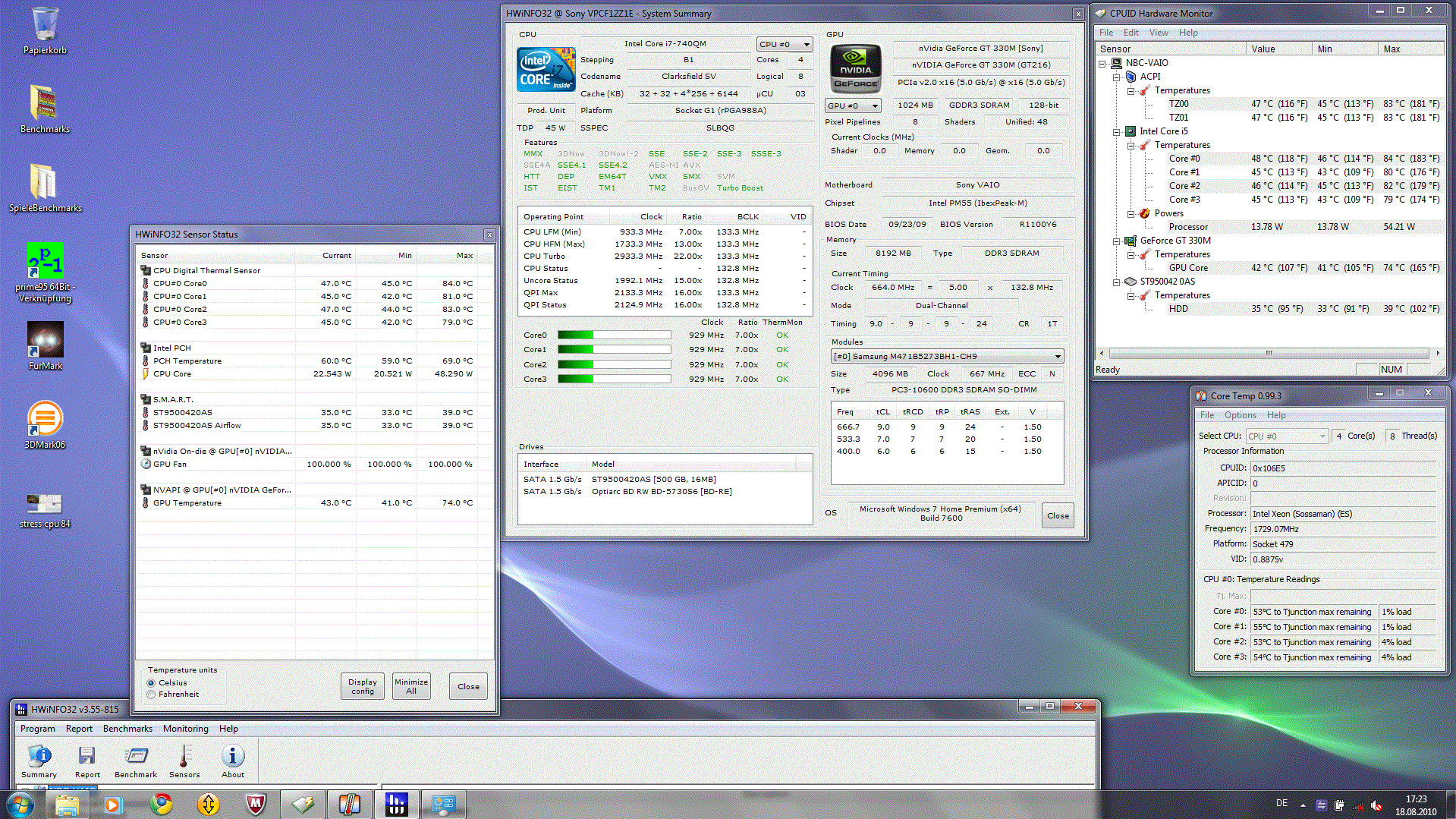1456x819 pixels.
Task: Open the stress cpu 84 desktop file
Action: pyautogui.click(x=45, y=509)
